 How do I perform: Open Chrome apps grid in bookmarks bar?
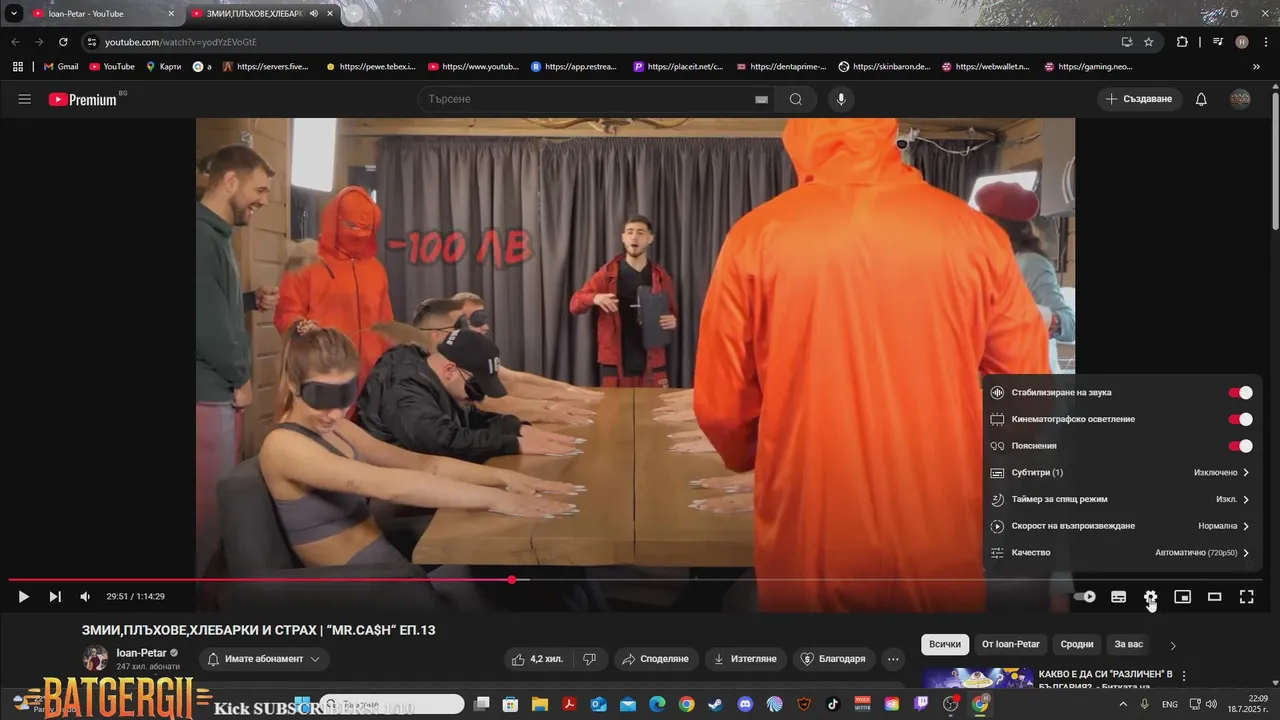(18, 67)
